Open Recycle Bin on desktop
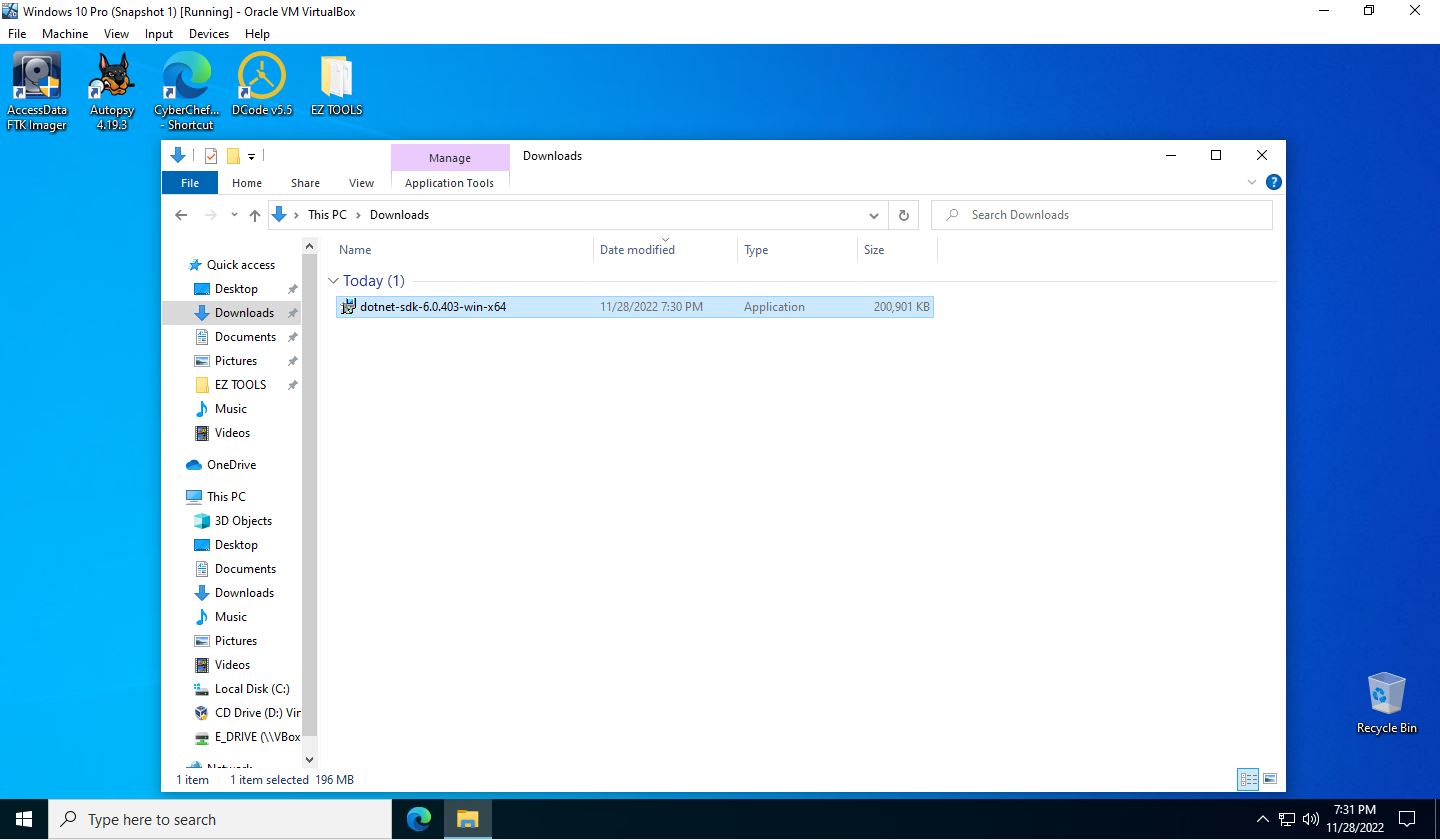1440x840 pixels. (x=1386, y=703)
